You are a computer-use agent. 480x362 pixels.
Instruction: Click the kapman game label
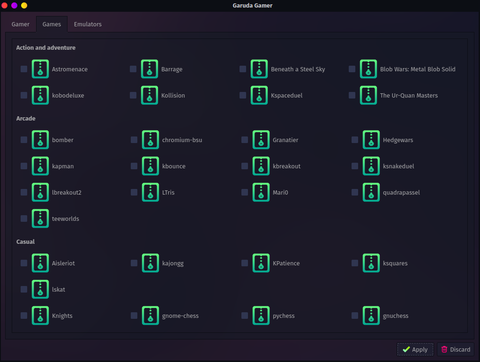63,166
